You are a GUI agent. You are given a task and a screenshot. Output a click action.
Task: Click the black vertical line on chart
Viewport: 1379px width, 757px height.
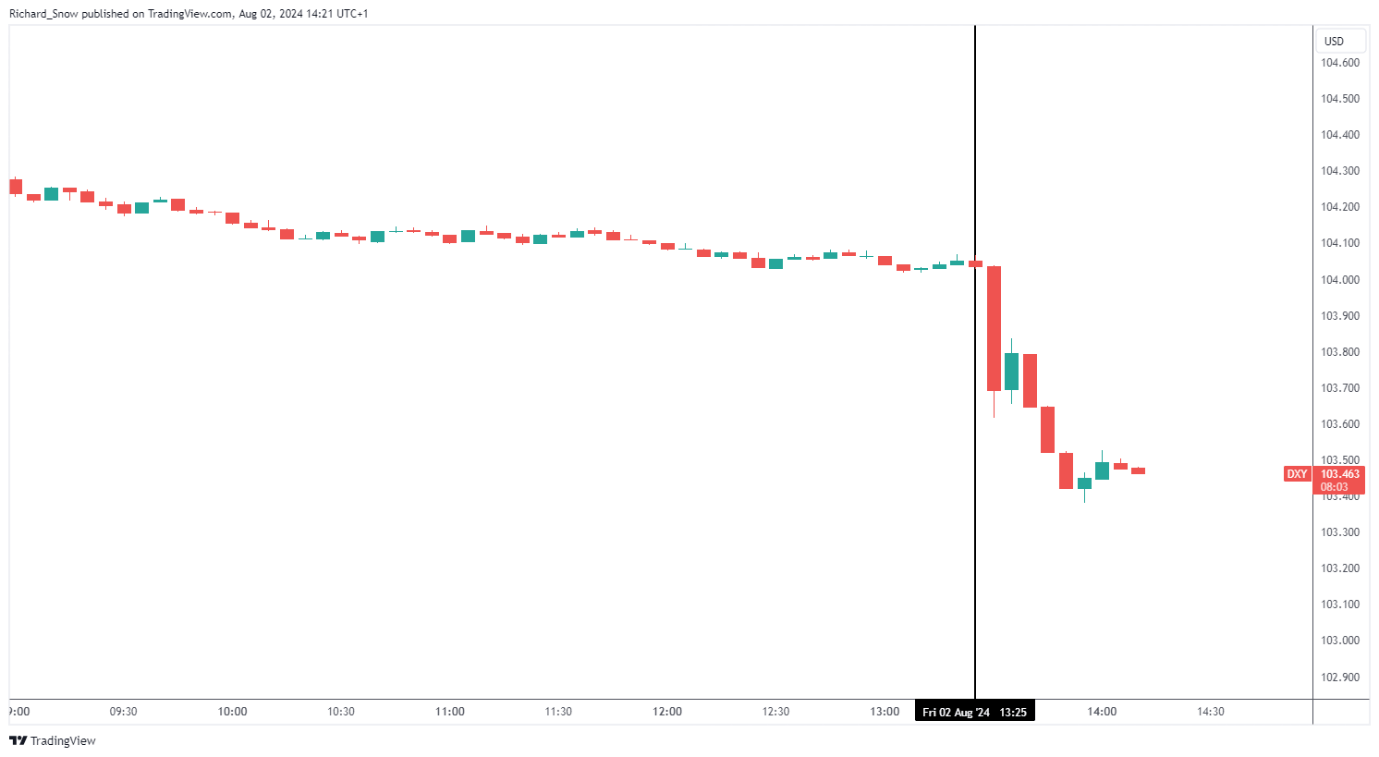(975, 150)
